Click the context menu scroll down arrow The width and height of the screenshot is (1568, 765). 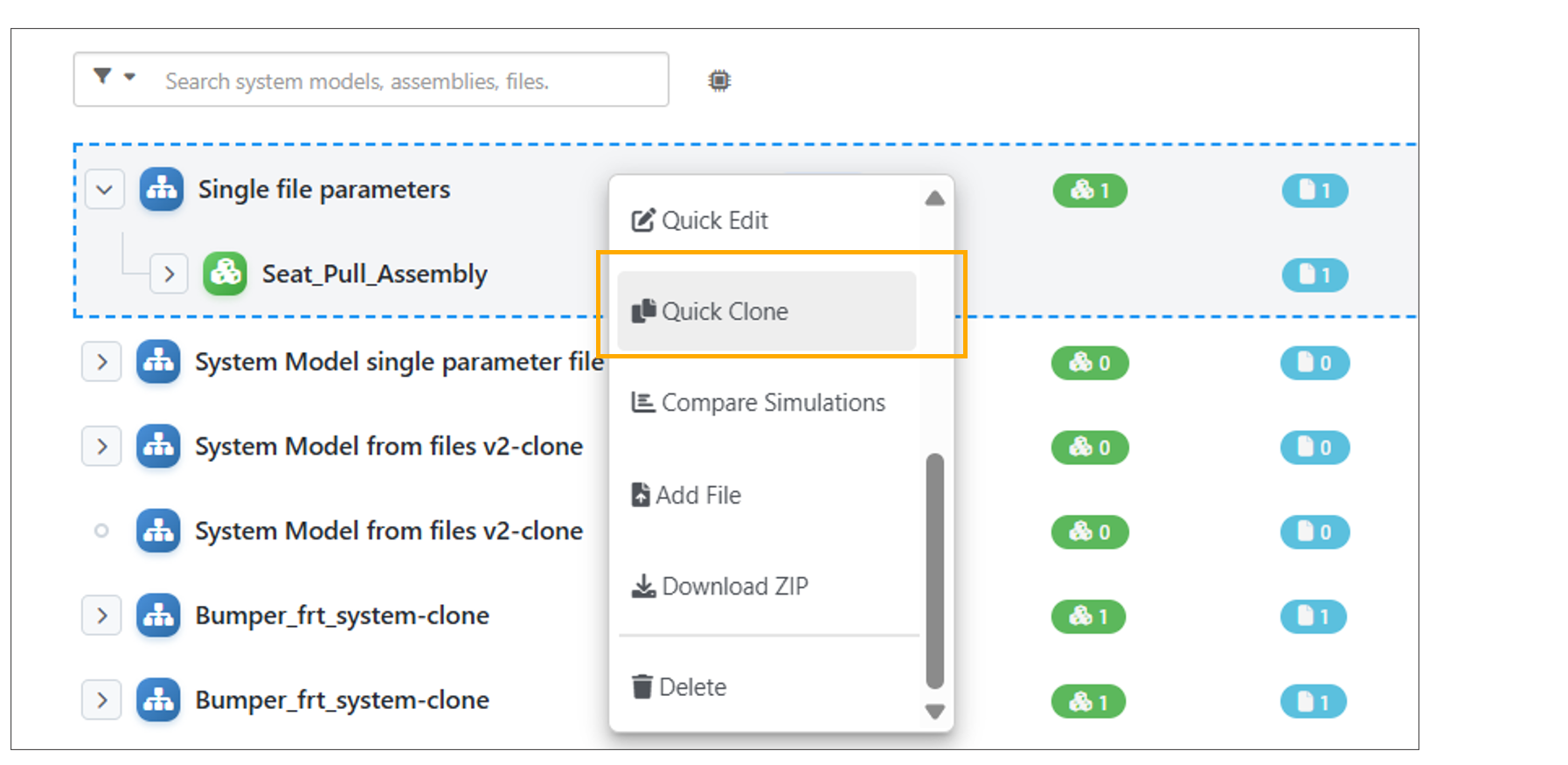coord(934,712)
